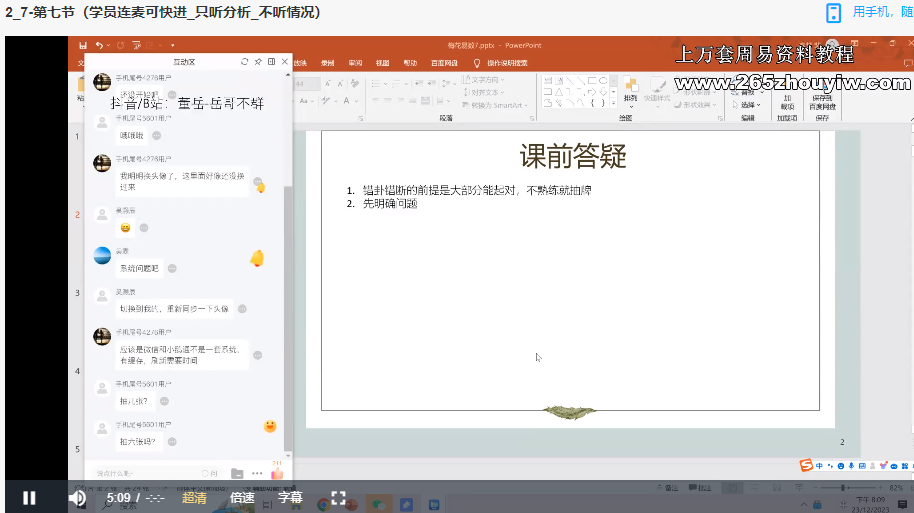
Task: Click the thumbs-up like icon in chat
Action: point(277,473)
